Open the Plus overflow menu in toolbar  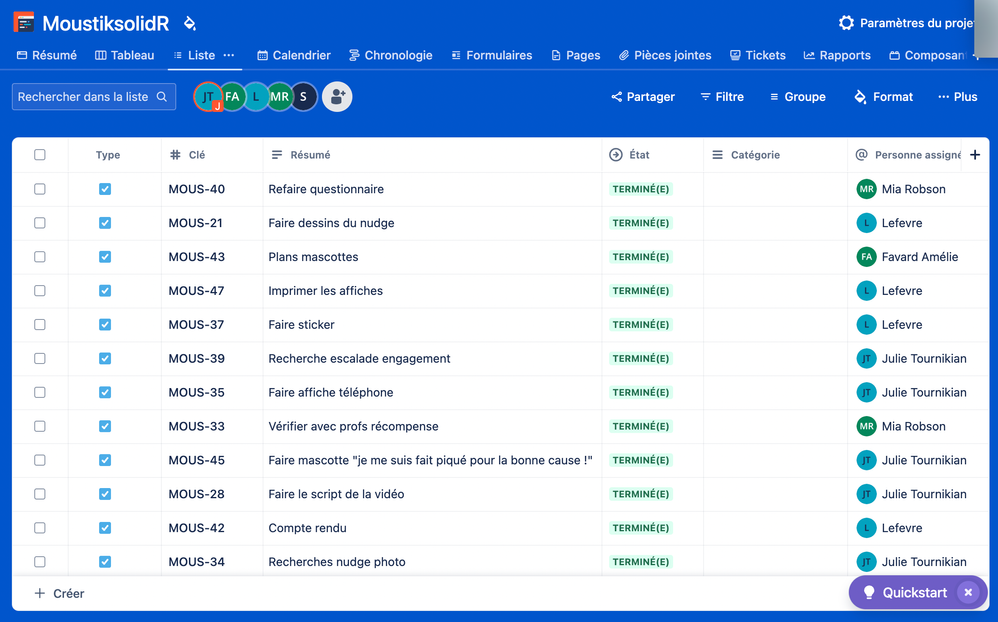coord(957,97)
